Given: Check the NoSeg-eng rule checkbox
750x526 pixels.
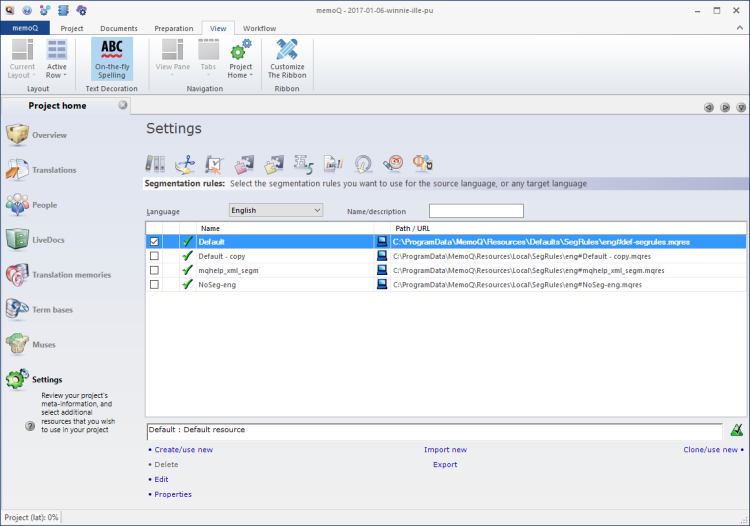Looking at the screenshot, I should tap(154, 285).
